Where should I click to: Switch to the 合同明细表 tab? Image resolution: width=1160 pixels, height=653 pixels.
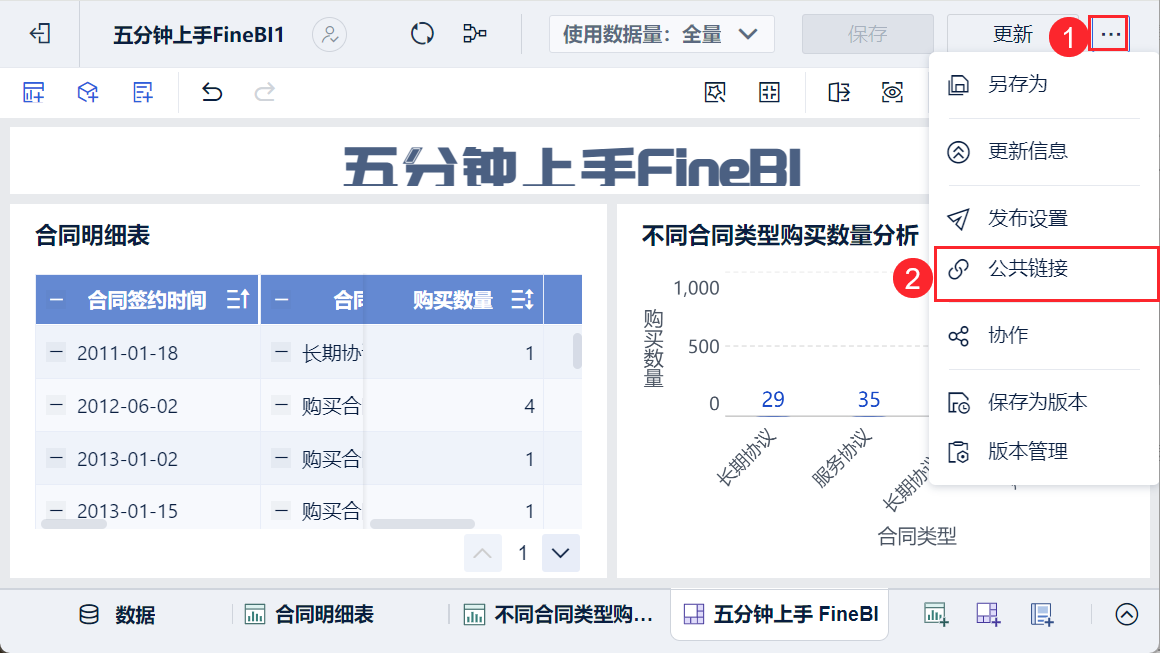(309, 615)
